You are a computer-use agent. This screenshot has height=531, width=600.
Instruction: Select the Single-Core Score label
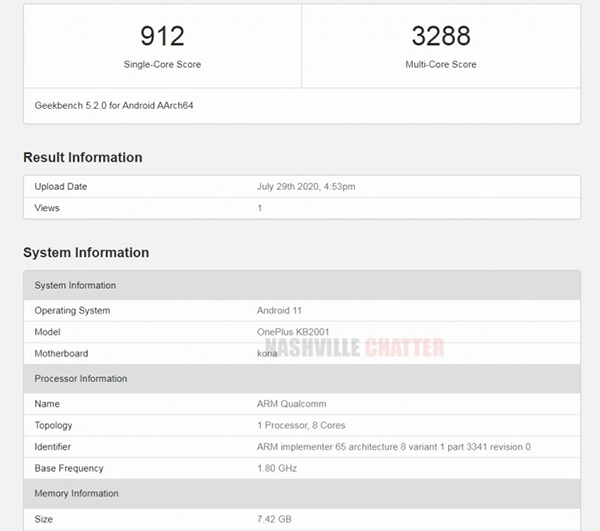pos(162,65)
